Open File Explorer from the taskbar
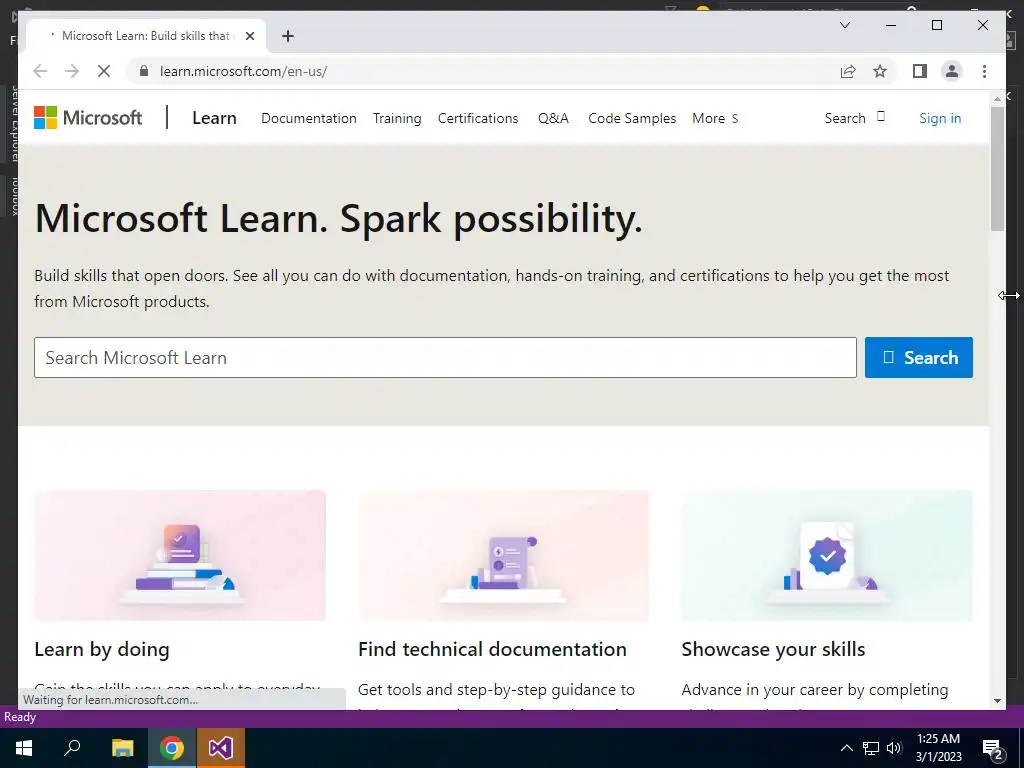 point(122,748)
